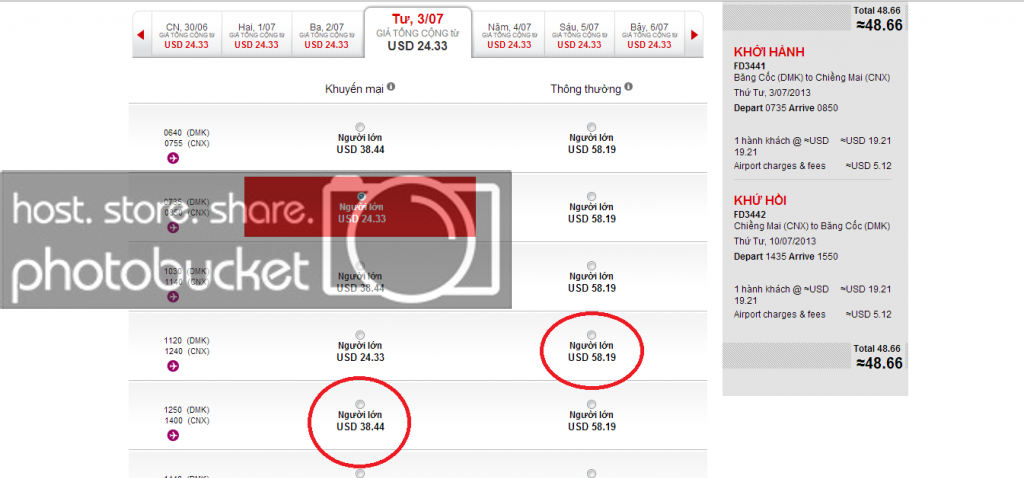This screenshot has height=478, width=1024.
Task: Click the bottom Total 48.66 summary
Action: [x=878, y=349]
